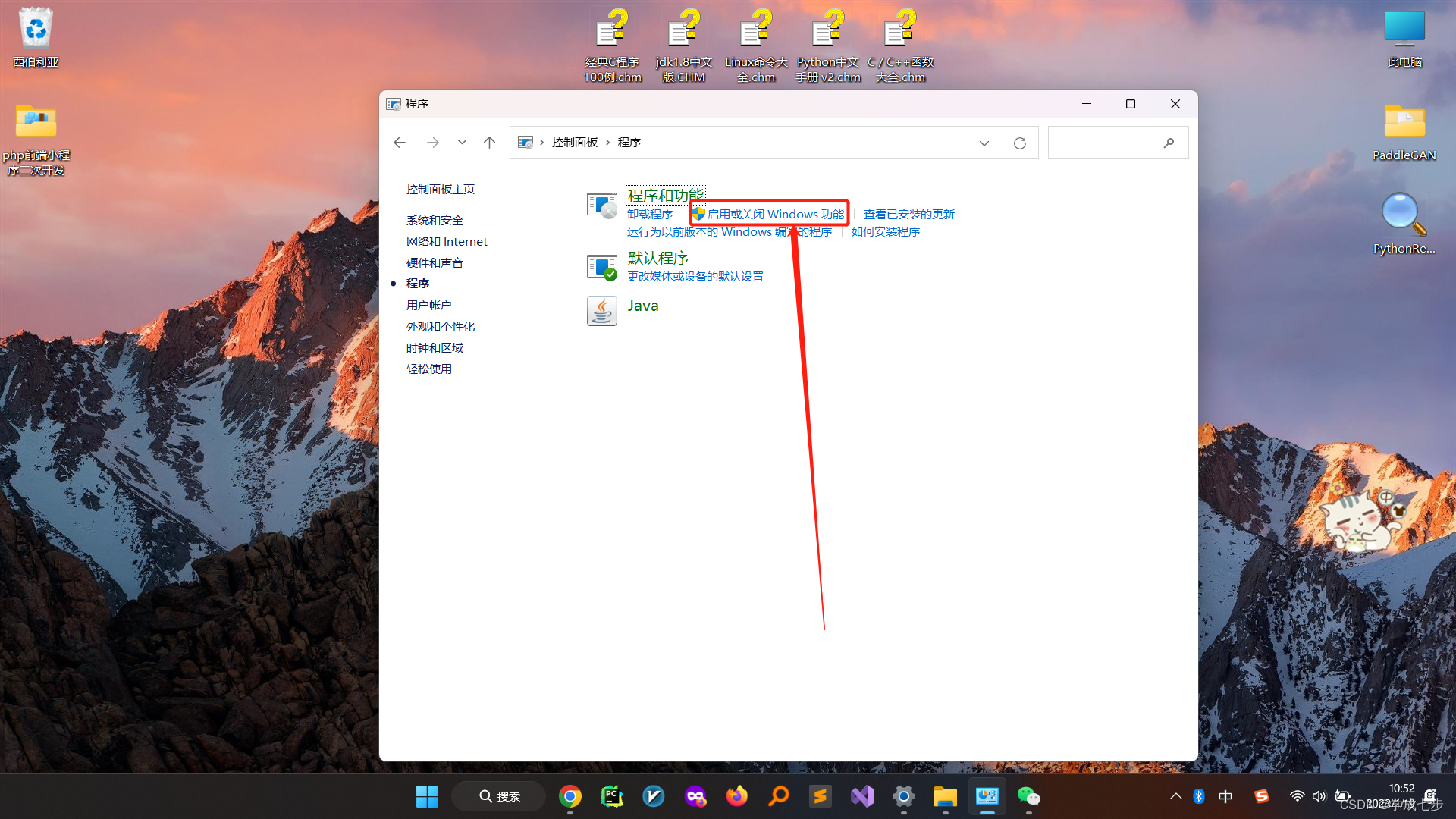1456x819 pixels.
Task: Select 网络和 Internet in the sidebar
Action: pos(447,242)
